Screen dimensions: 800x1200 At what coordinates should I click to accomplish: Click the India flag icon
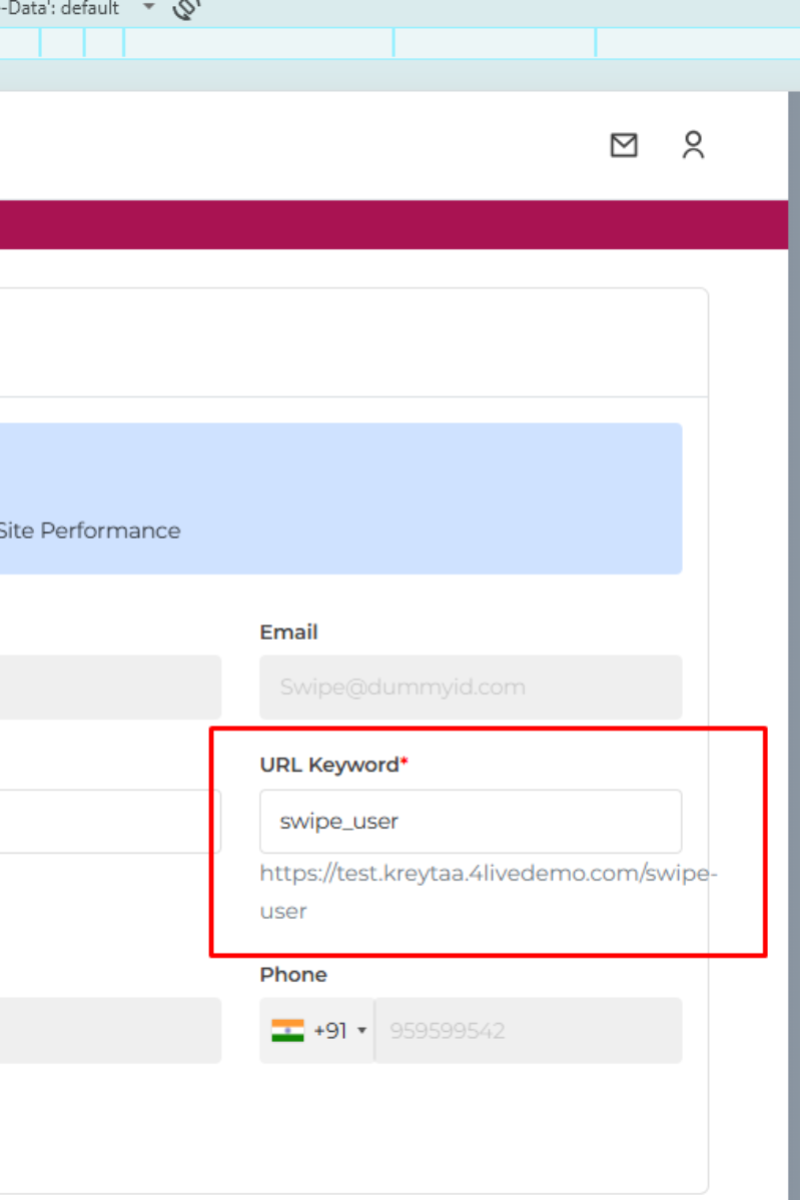point(287,1030)
